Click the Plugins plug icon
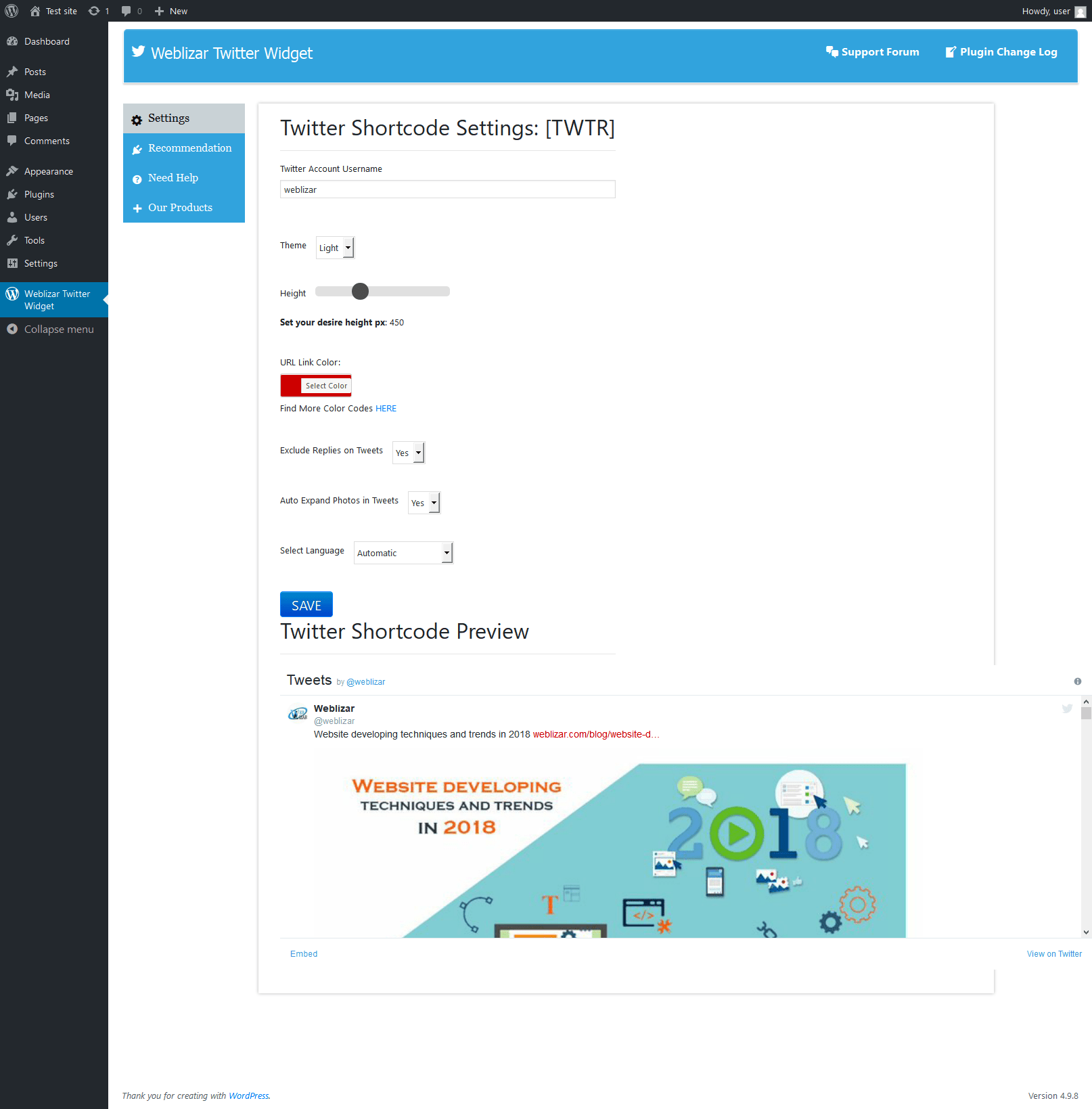This screenshot has height=1109, width=1092. coord(12,194)
